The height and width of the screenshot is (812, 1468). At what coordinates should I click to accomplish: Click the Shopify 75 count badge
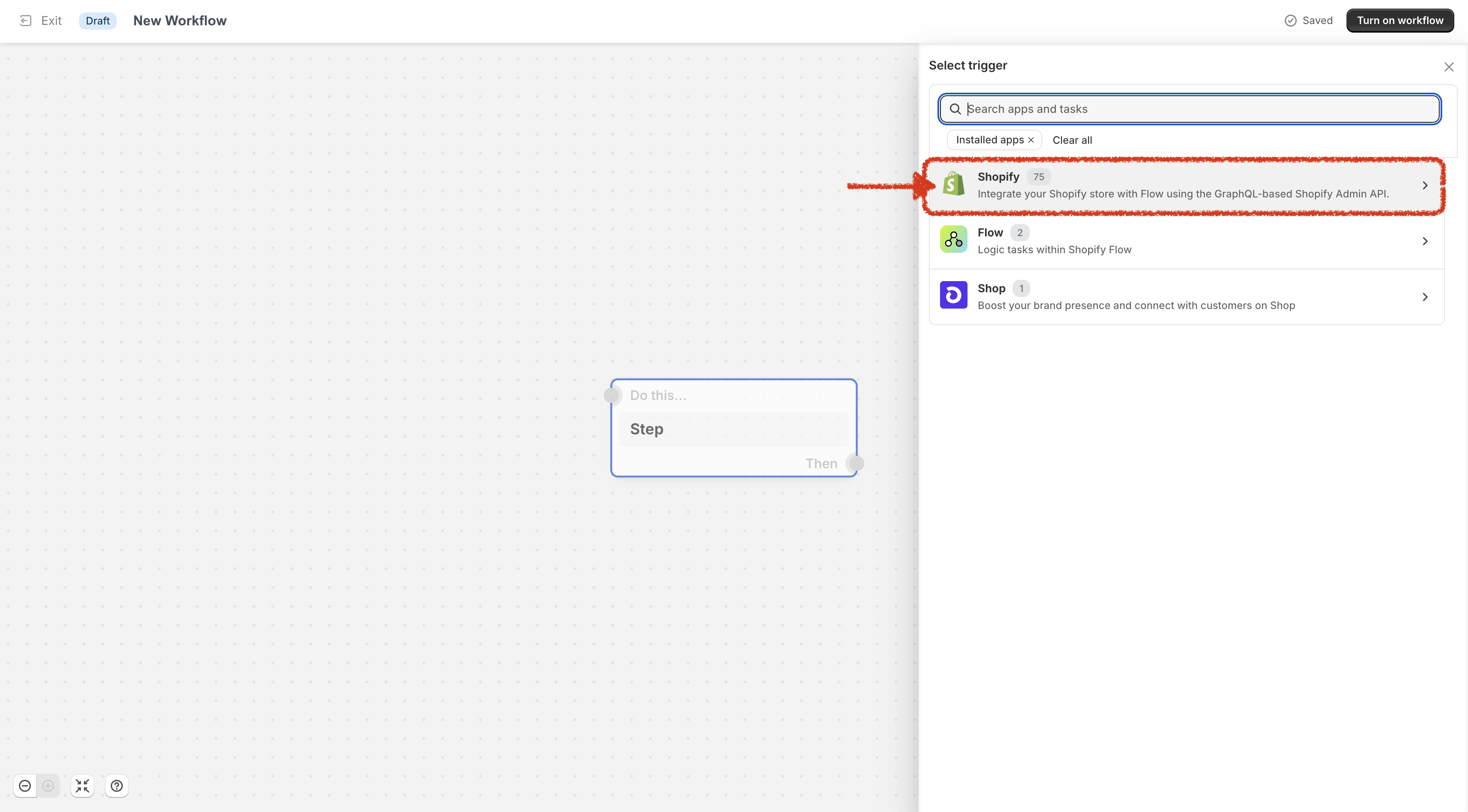[1038, 177]
